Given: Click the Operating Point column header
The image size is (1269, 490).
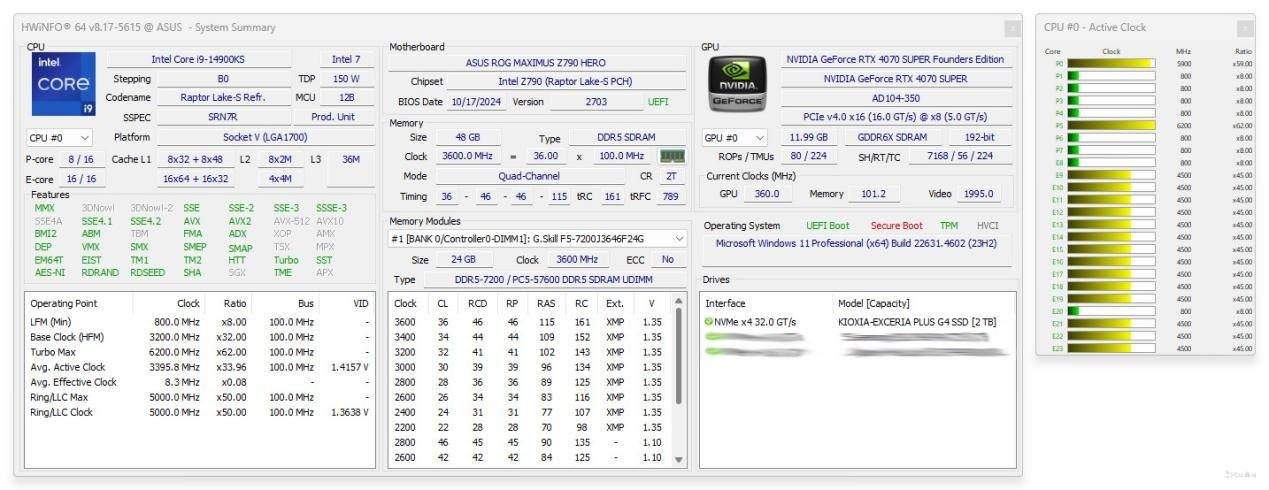Looking at the screenshot, I should 65,303.
